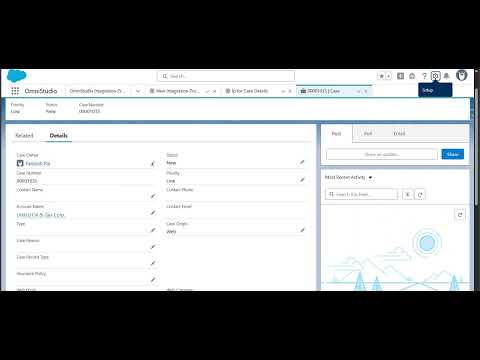Click the Share an update box
The image size is (480, 360).
(382, 154)
